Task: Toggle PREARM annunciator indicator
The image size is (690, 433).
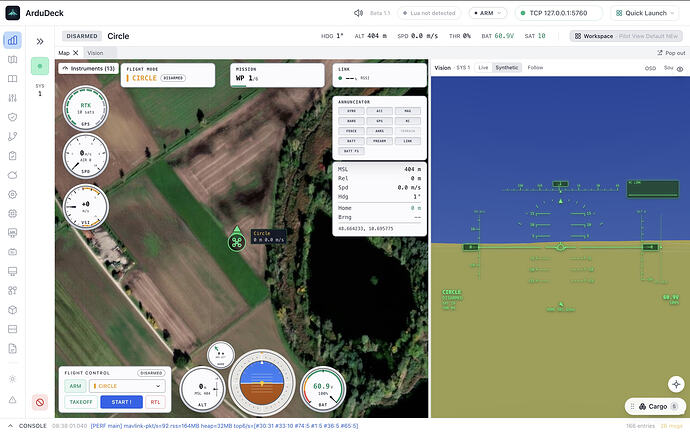Action: tap(379, 141)
